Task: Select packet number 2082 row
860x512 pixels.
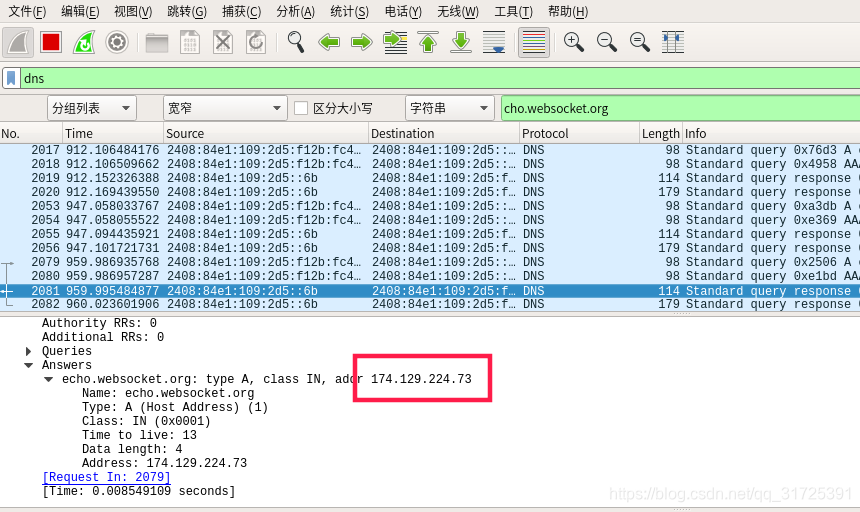Action: click(x=430, y=304)
